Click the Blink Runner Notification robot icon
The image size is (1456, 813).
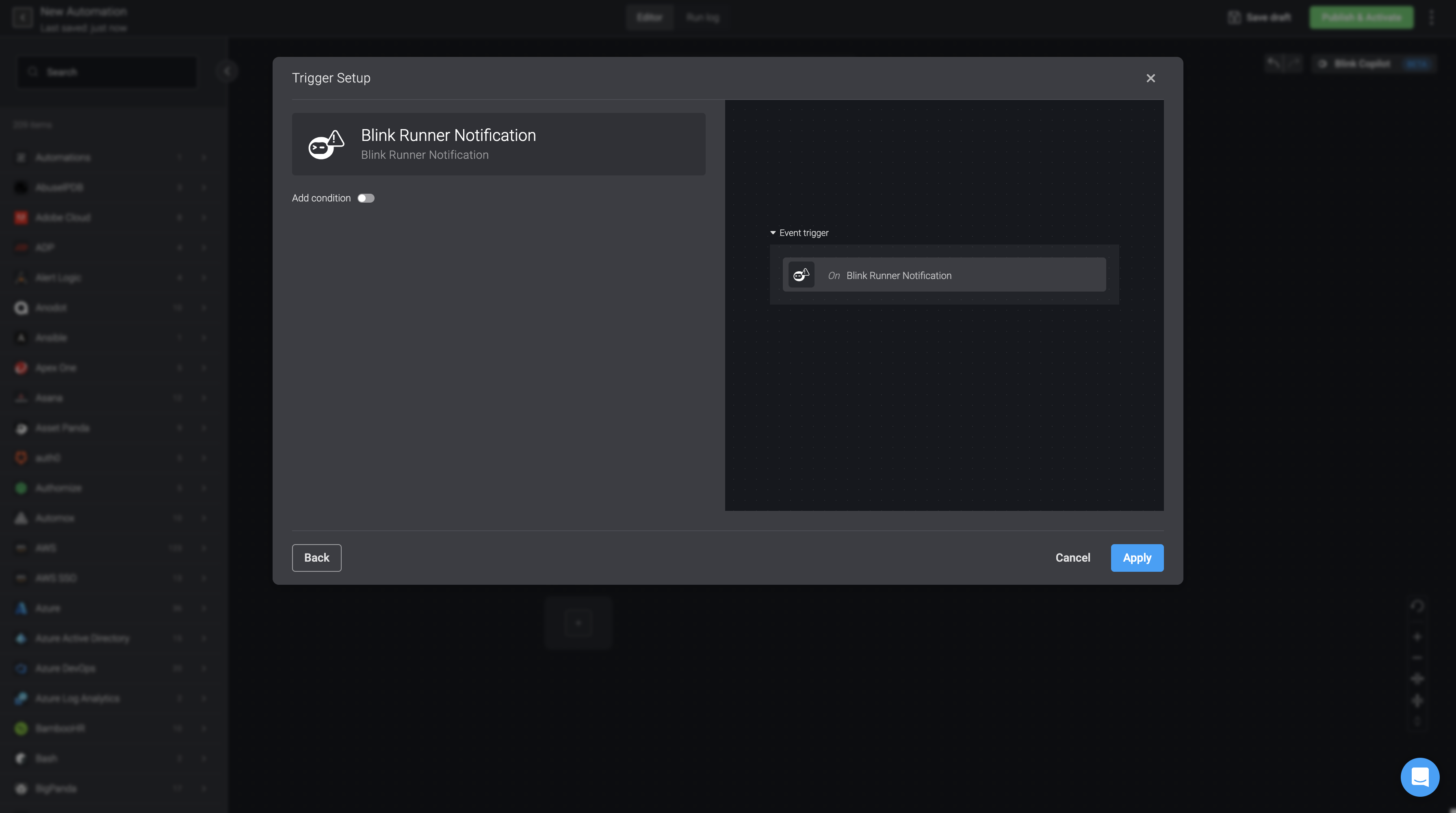pyautogui.click(x=325, y=145)
